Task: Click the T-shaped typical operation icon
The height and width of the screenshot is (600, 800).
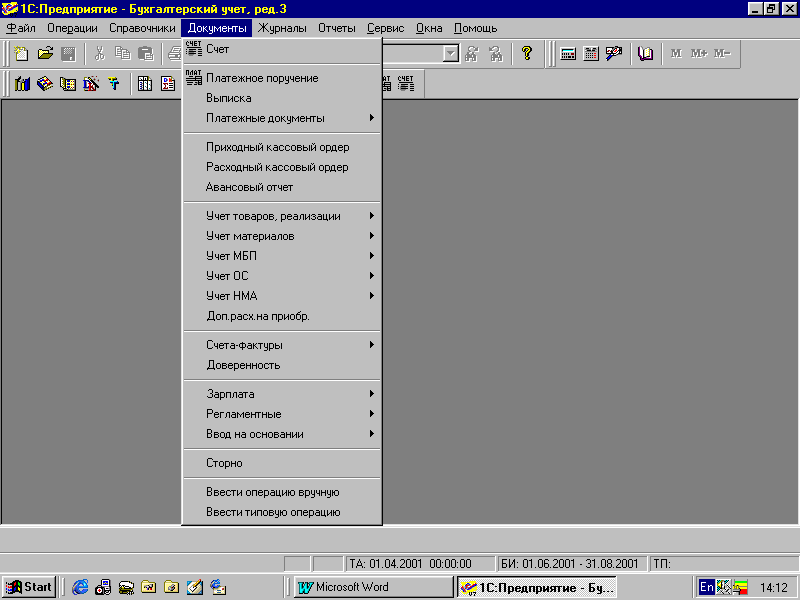Action: pos(114,84)
